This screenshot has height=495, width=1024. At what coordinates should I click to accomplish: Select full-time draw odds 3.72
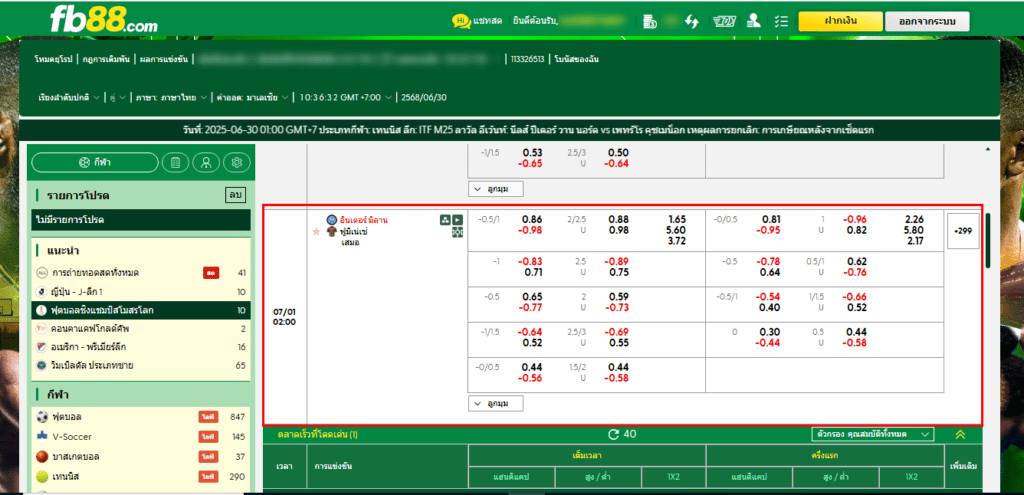(678, 242)
